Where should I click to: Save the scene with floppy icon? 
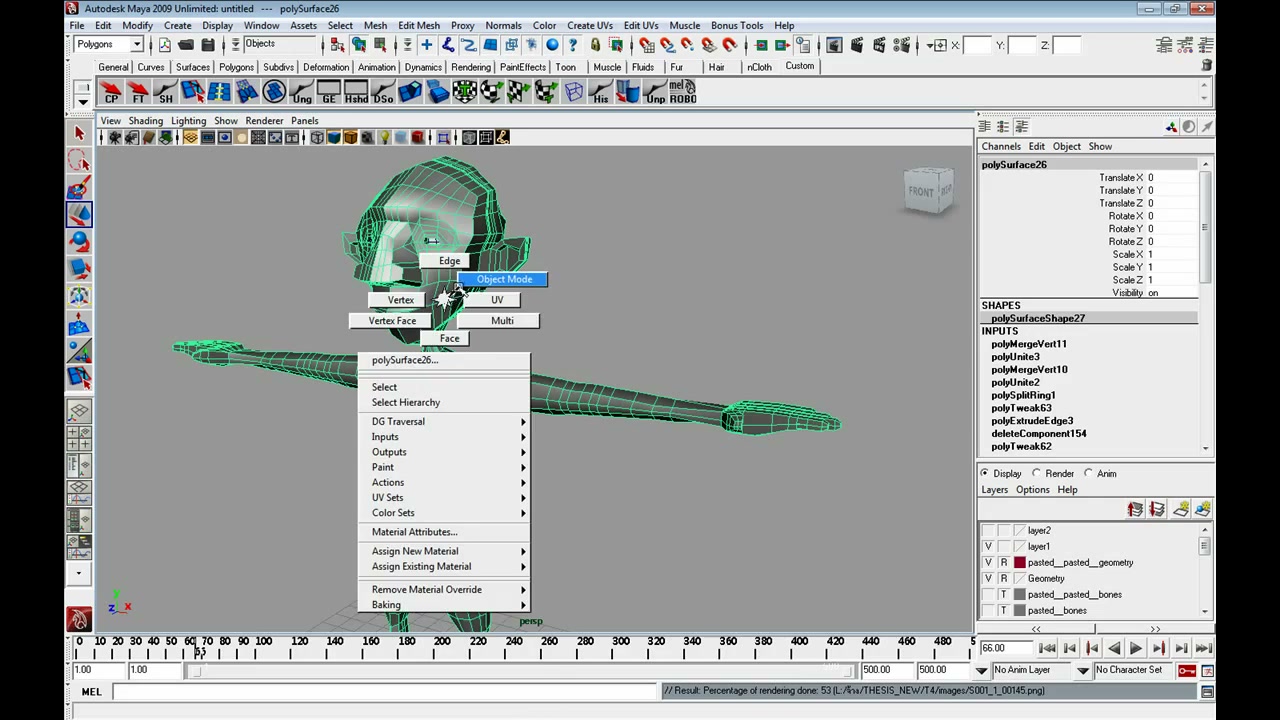[208, 45]
